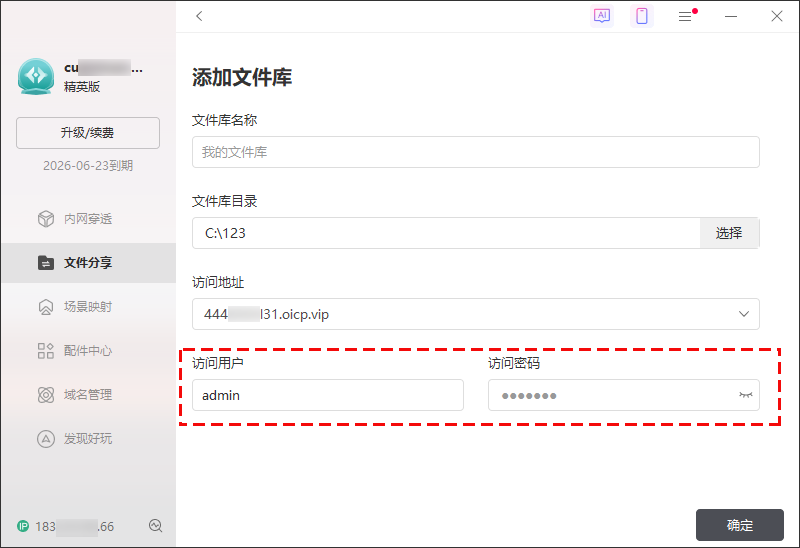Screen dimensions: 800x548
Task: Click the 访问用户 admin input field
Action: [x=327, y=395]
